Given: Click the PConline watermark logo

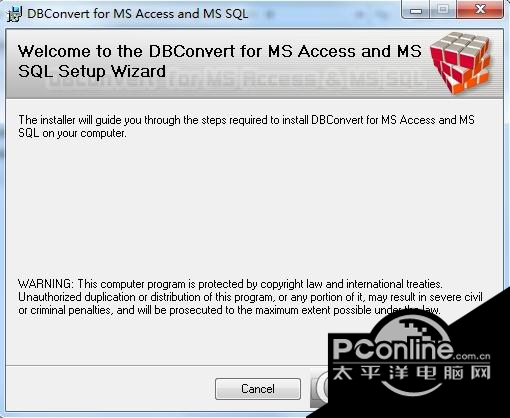Looking at the screenshot, I should pyautogui.click(x=411, y=356).
